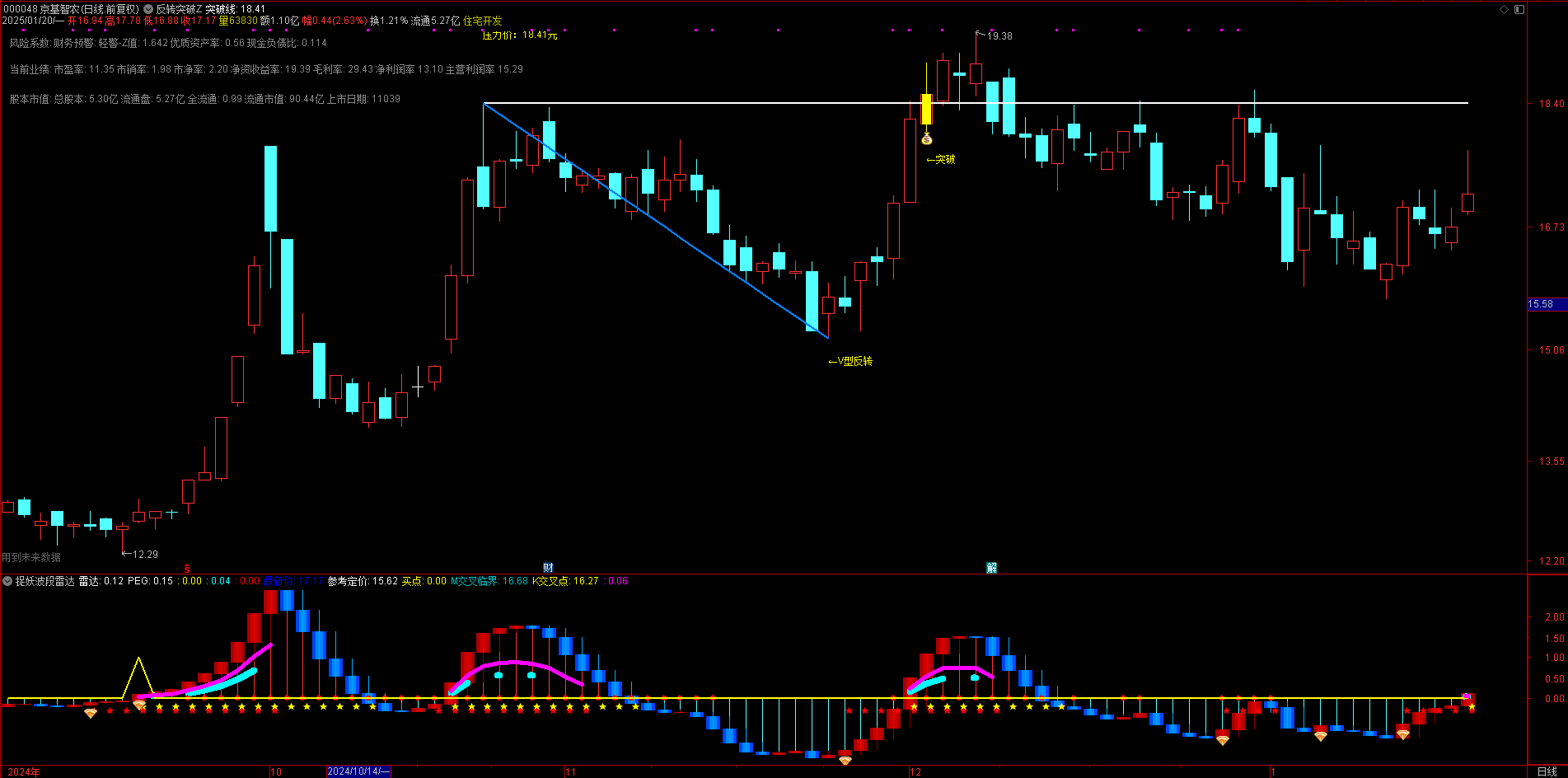The image size is (1568, 778).
Task: Click the 15.58 price tag on axis
Action: coord(1547,304)
